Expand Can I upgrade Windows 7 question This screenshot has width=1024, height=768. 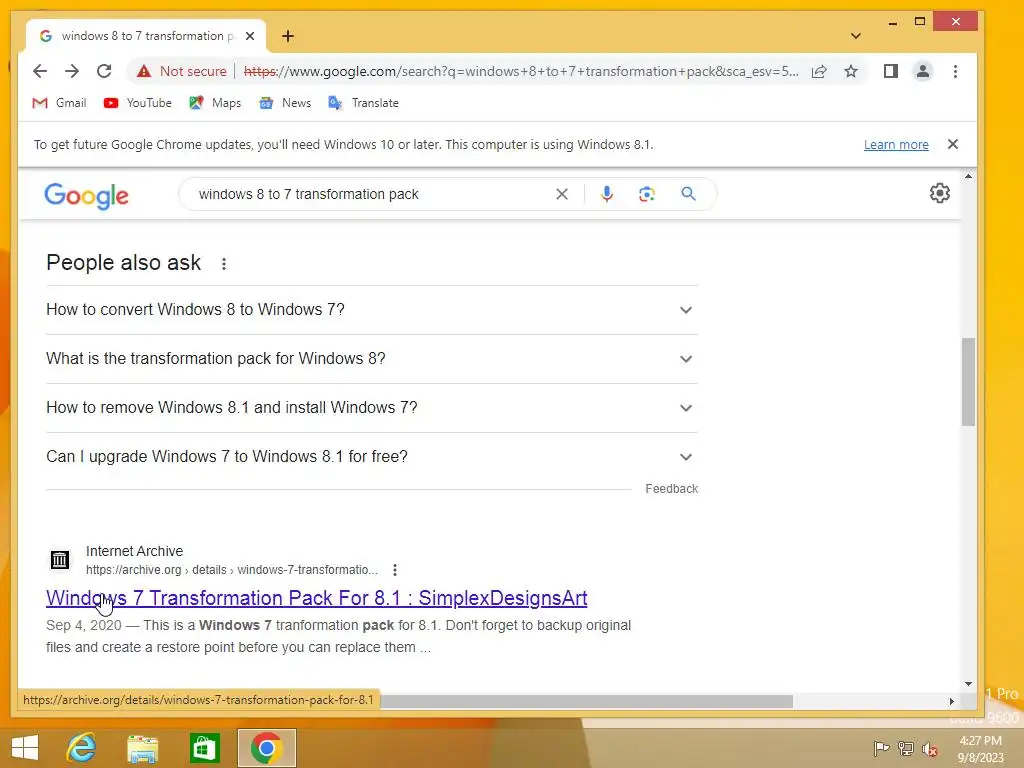pos(372,456)
